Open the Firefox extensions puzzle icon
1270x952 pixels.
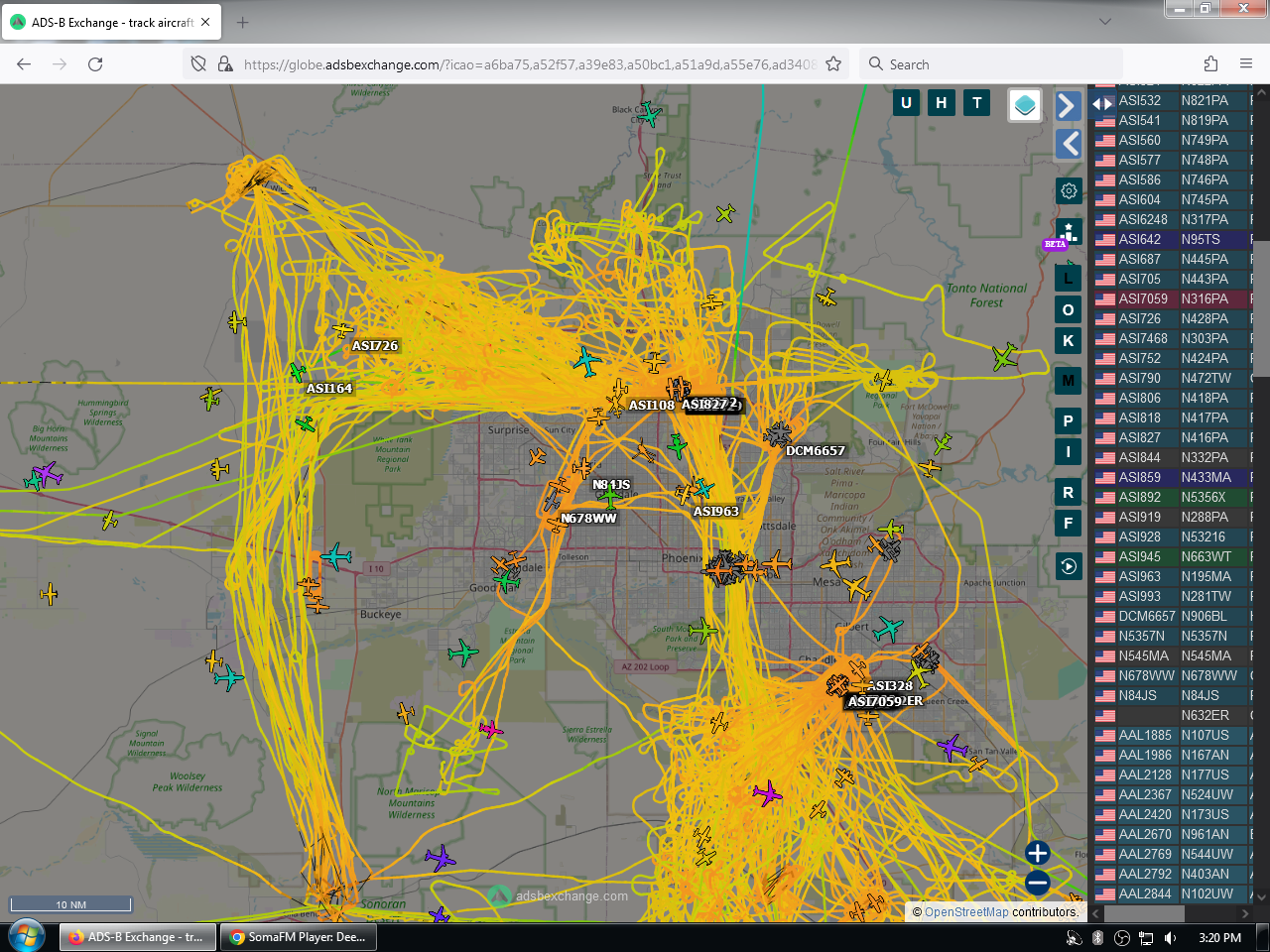coord(1210,63)
